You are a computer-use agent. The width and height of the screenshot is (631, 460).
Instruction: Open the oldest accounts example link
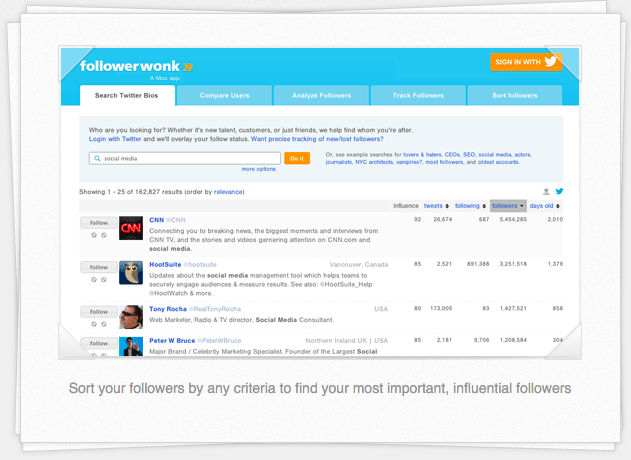[x=498, y=162]
